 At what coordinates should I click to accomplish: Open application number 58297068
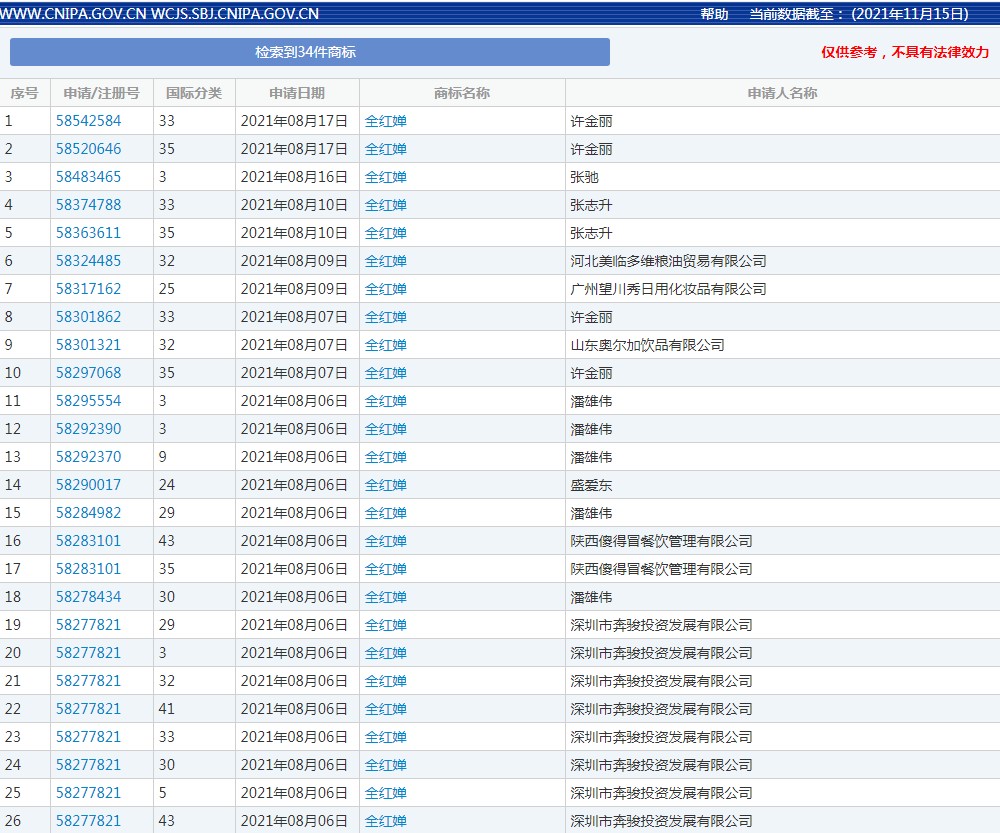tap(88, 373)
